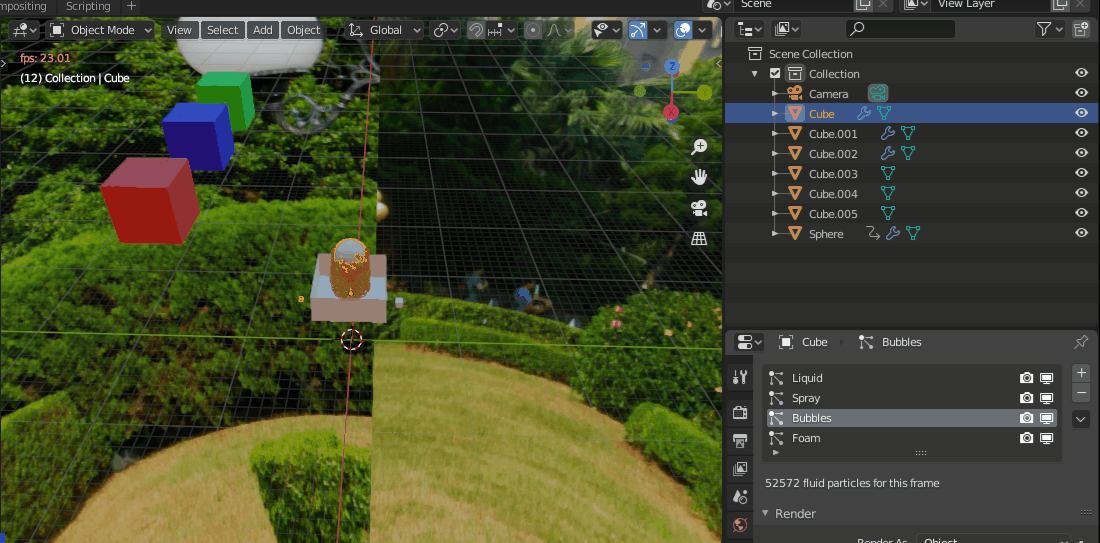This screenshot has width=1100, height=543.
Task: Switch to the Scripting workspace tab
Action: [x=88, y=6]
